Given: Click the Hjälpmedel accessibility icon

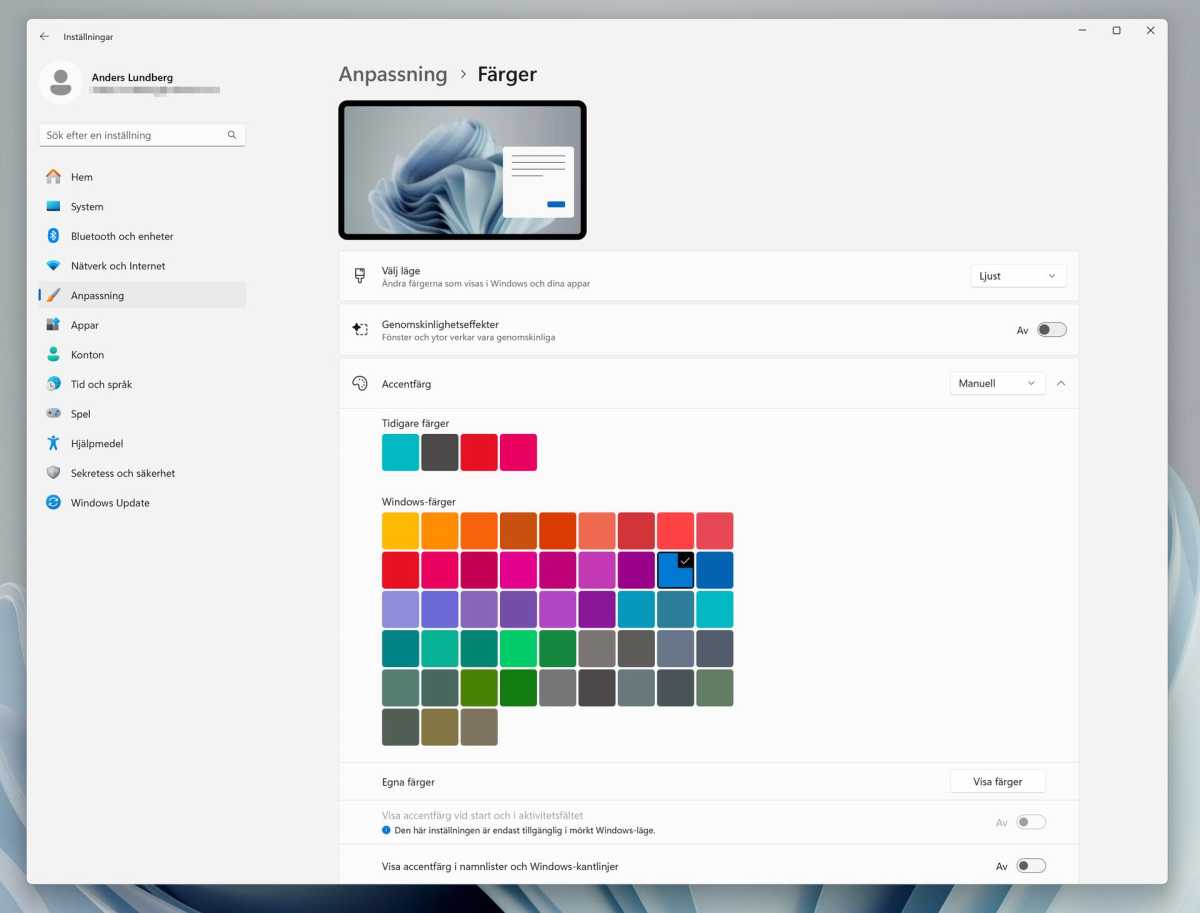Looking at the screenshot, I should point(53,443).
